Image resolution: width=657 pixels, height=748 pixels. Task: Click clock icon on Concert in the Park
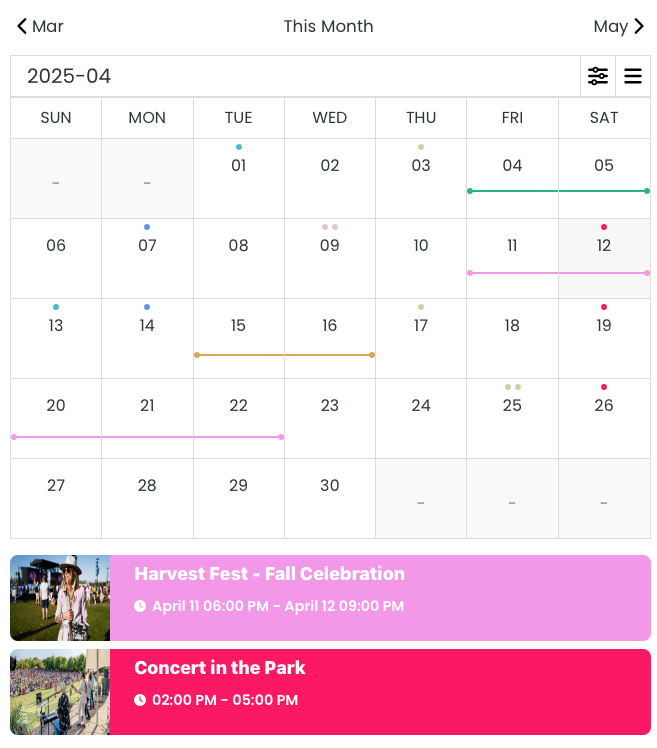click(x=140, y=700)
